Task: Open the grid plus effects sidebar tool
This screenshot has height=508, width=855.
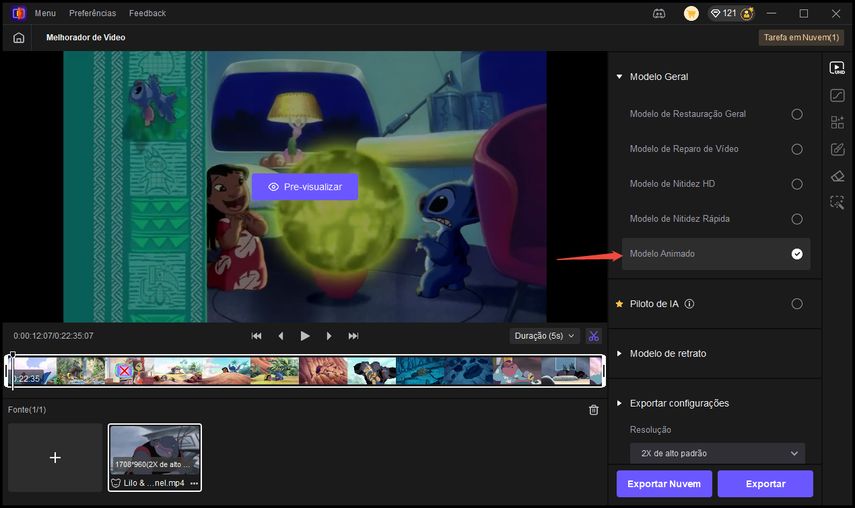Action: 837,122
